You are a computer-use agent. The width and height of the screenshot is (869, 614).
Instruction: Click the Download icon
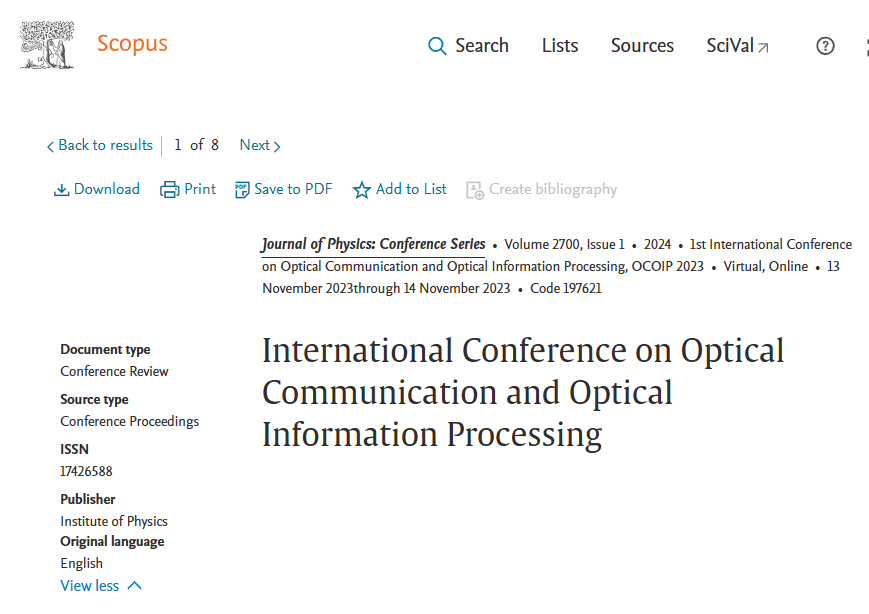point(62,190)
